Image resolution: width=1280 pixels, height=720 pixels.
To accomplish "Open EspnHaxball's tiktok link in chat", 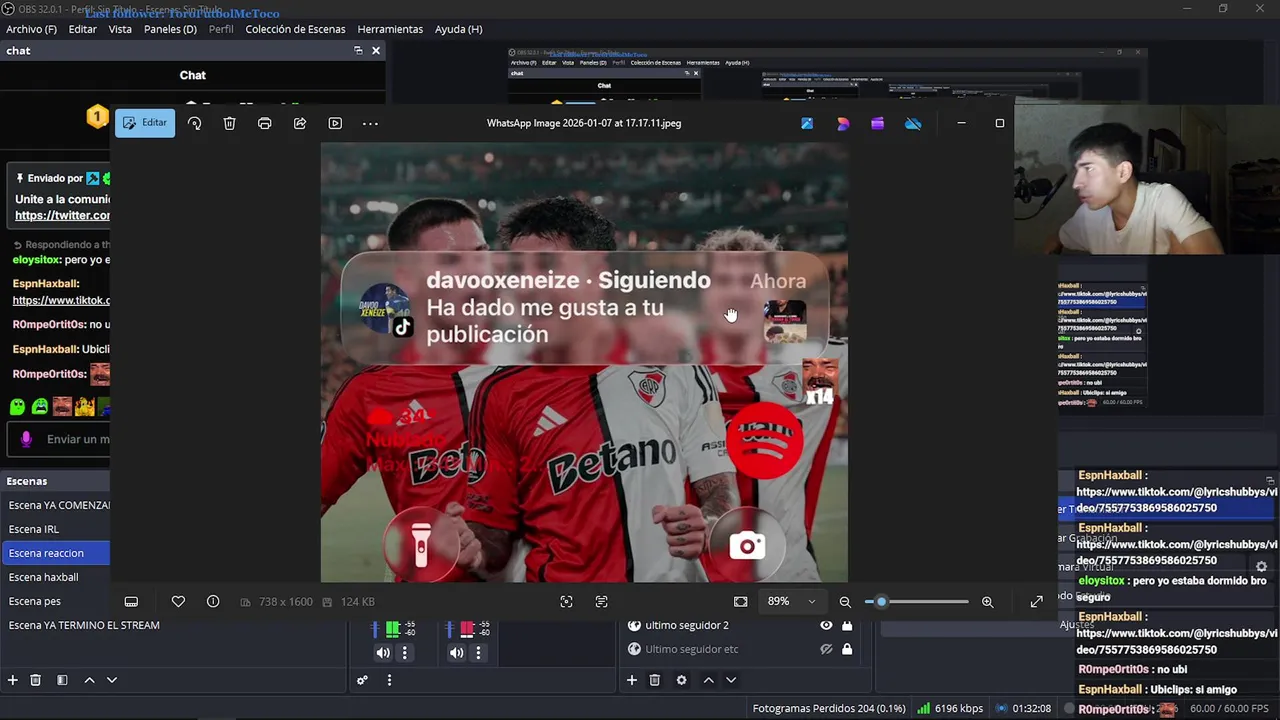I will click(x=61, y=300).
